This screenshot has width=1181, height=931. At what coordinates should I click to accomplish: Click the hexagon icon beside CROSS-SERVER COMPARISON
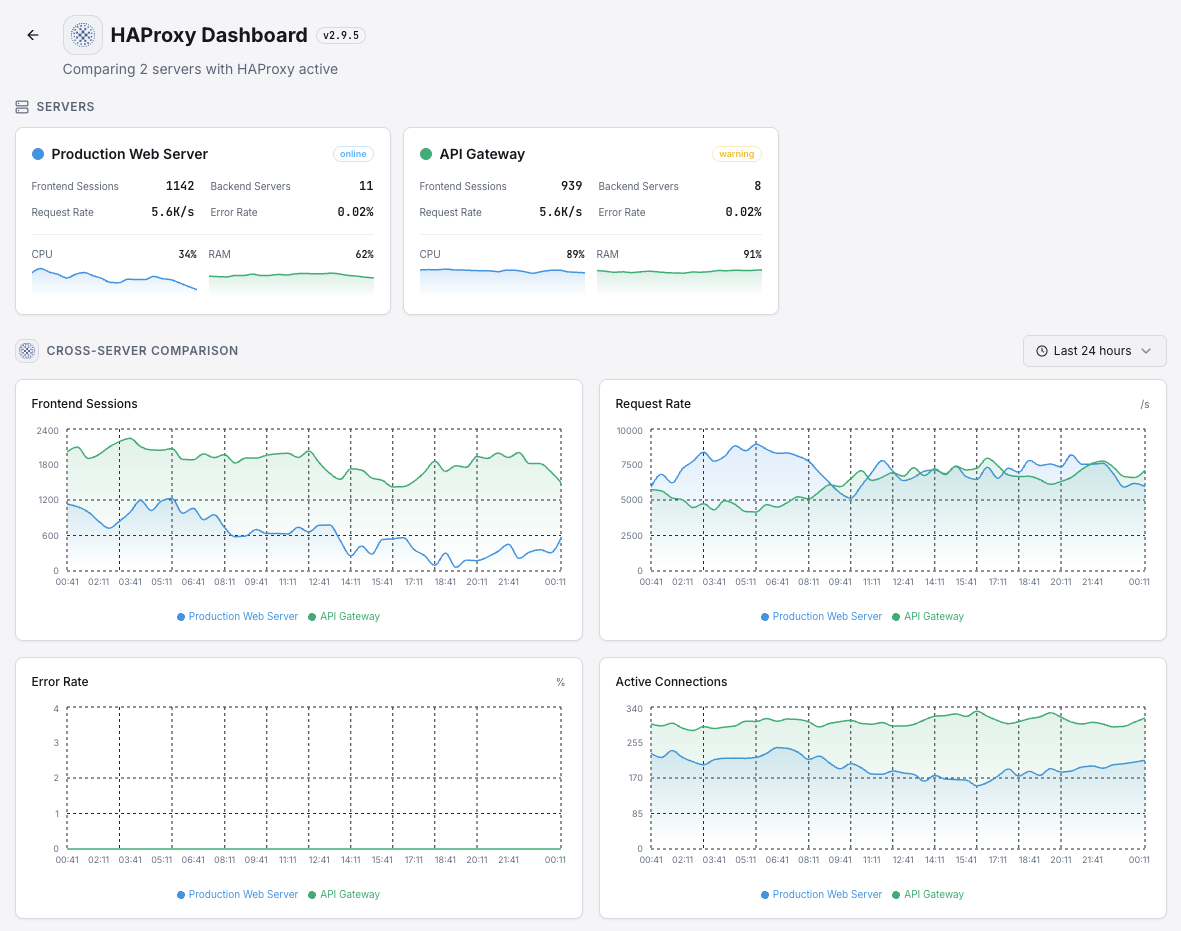(26, 351)
